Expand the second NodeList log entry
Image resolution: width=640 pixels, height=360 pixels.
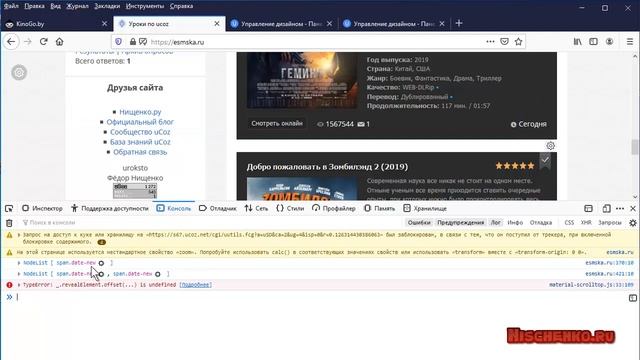[19, 274]
